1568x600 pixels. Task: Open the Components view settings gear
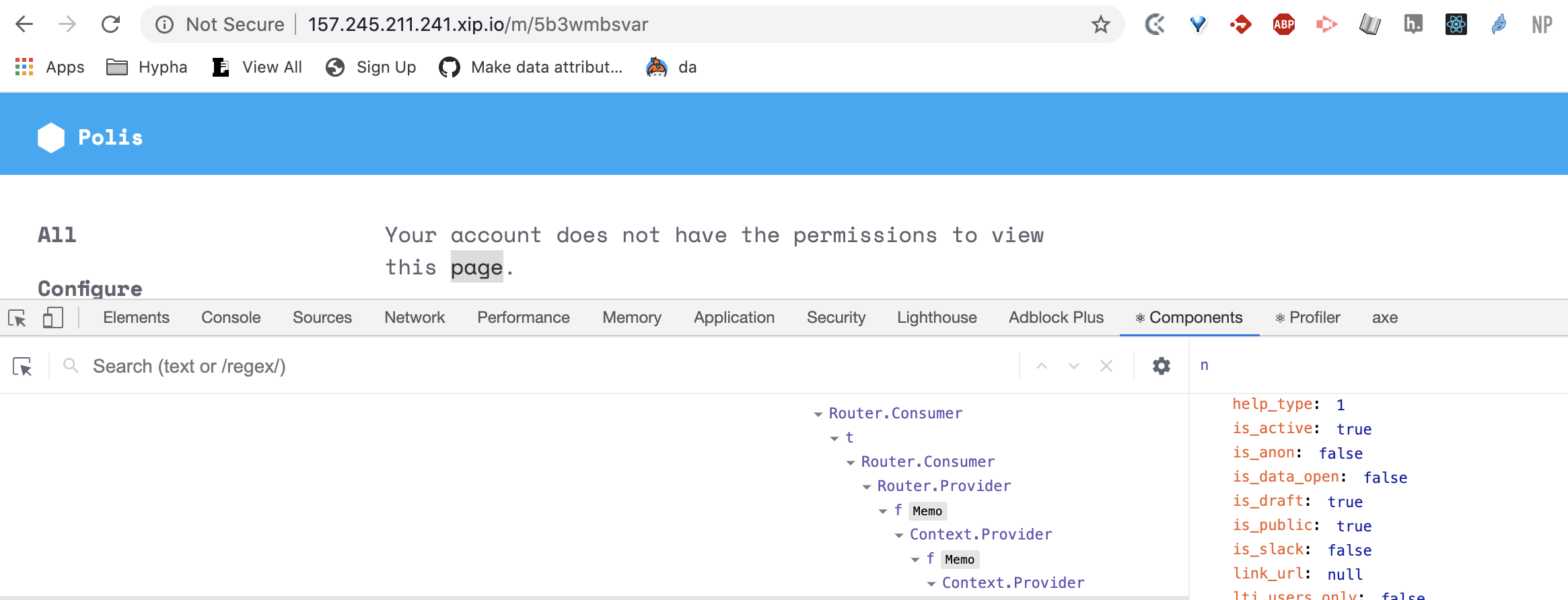coord(1161,366)
